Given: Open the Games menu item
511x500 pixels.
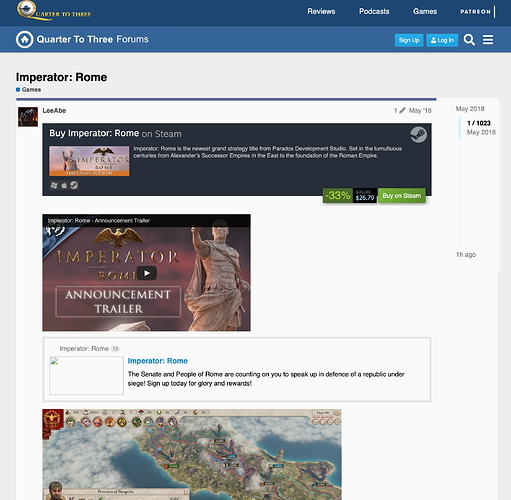Looking at the screenshot, I should pyautogui.click(x=425, y=11).
